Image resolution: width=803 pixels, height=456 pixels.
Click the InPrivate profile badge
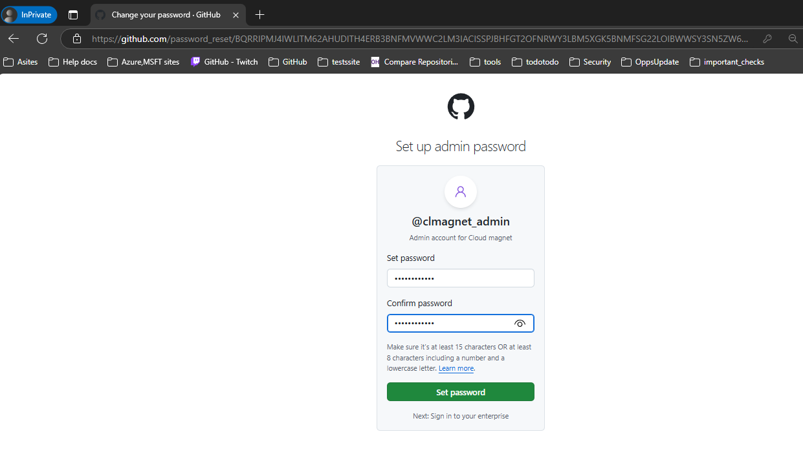29,15
